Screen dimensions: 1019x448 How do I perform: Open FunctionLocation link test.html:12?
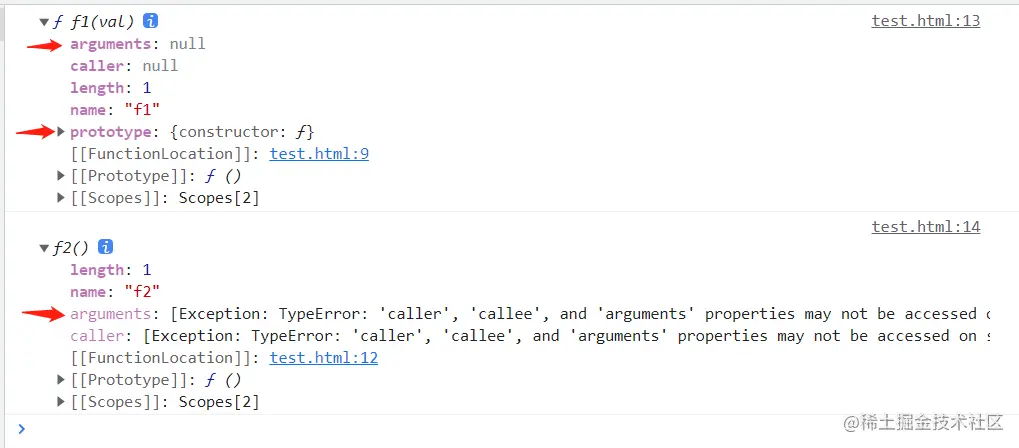pyautogui.click(x=323, y=358)
